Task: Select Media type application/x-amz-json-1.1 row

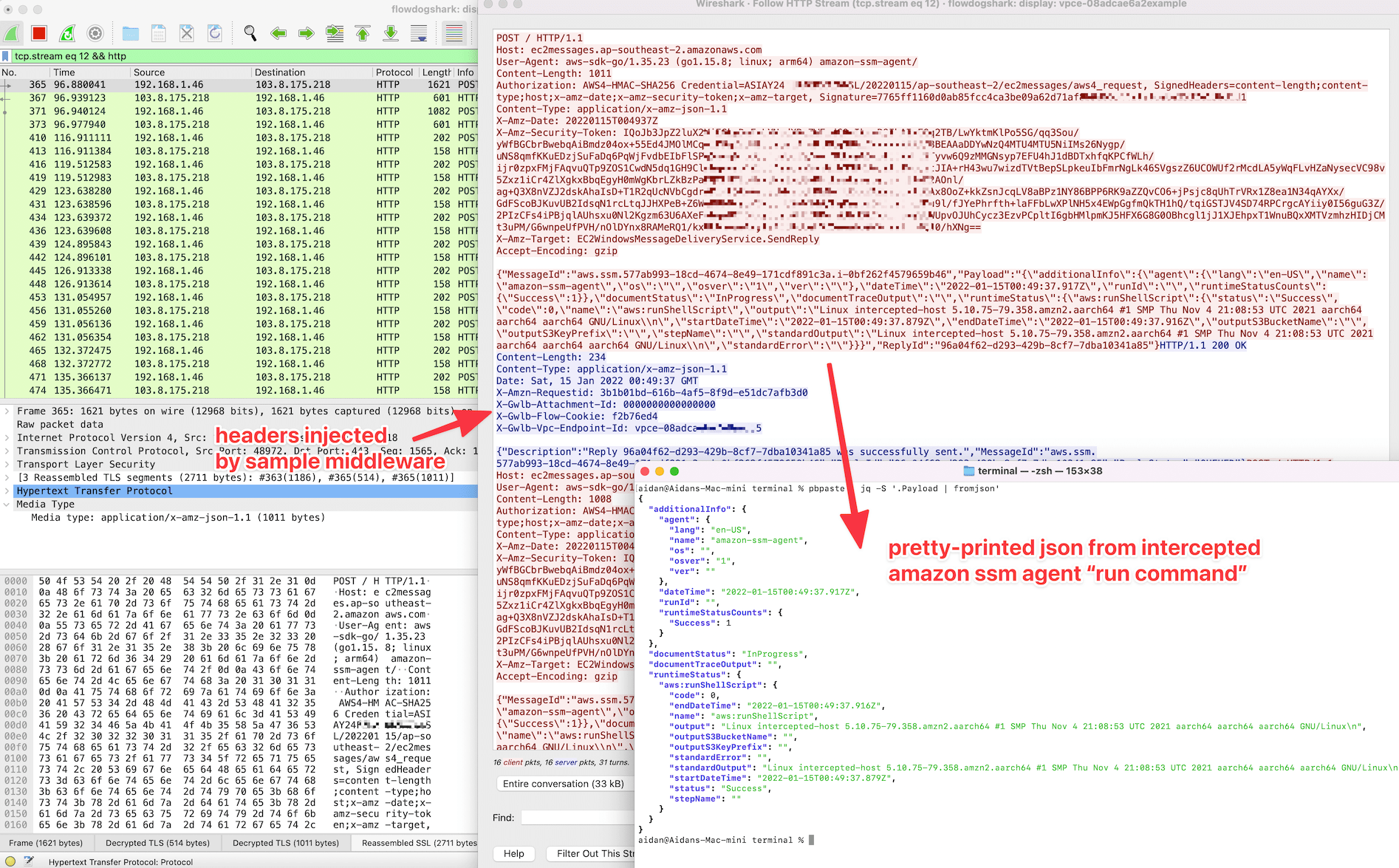Action: tap(239, 518)
